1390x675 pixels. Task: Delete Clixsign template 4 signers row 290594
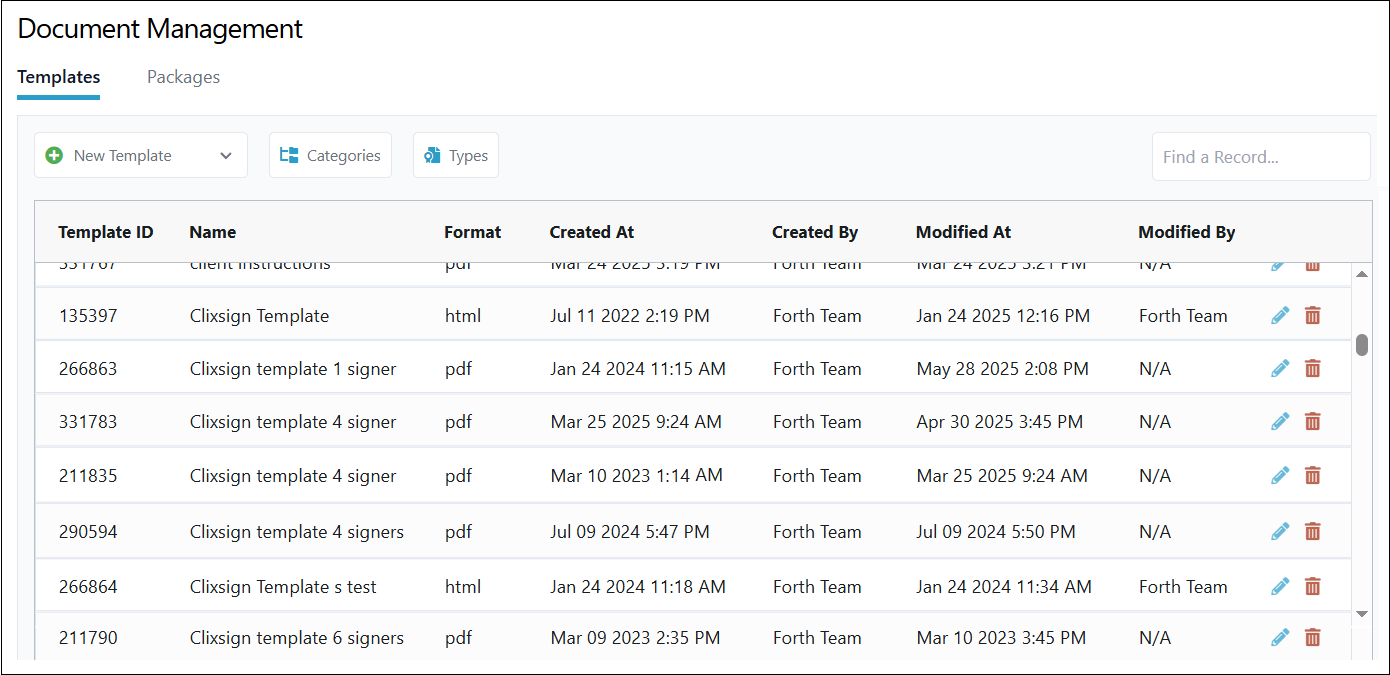[1313, 532]
